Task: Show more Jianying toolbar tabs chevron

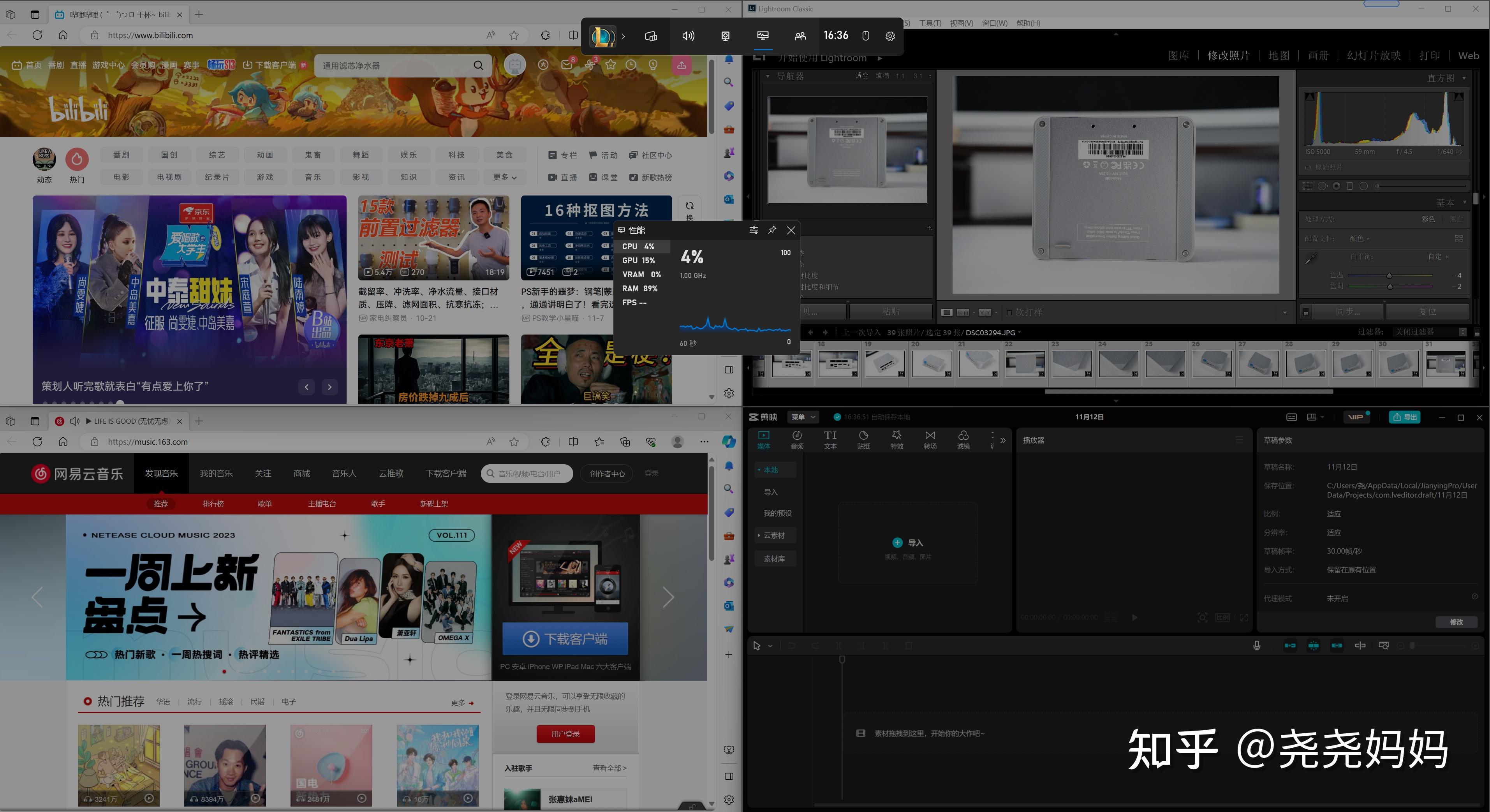Action: 1002,440
